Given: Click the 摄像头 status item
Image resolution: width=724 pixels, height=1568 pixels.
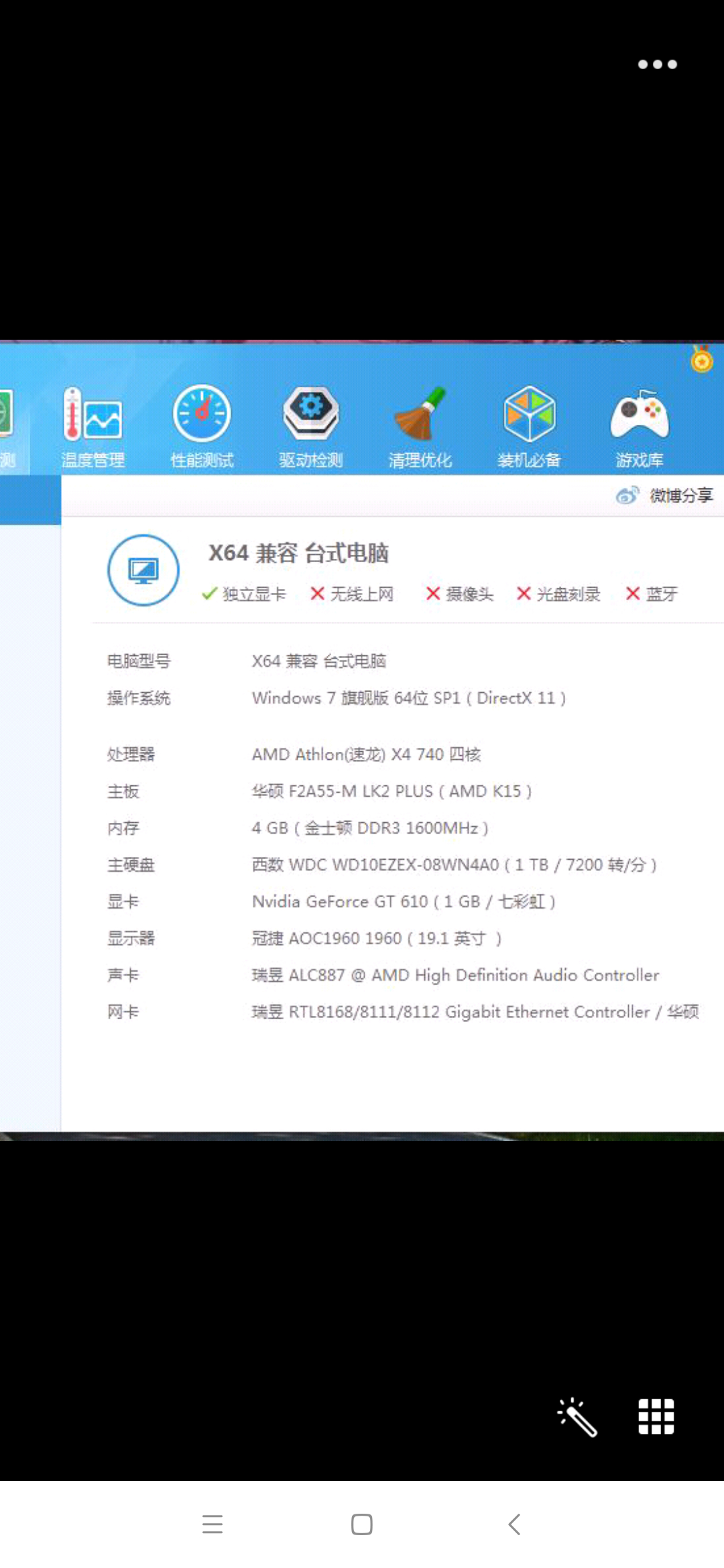Looking at the screenshot, I should pyautogui.click(x=460, y=594).
